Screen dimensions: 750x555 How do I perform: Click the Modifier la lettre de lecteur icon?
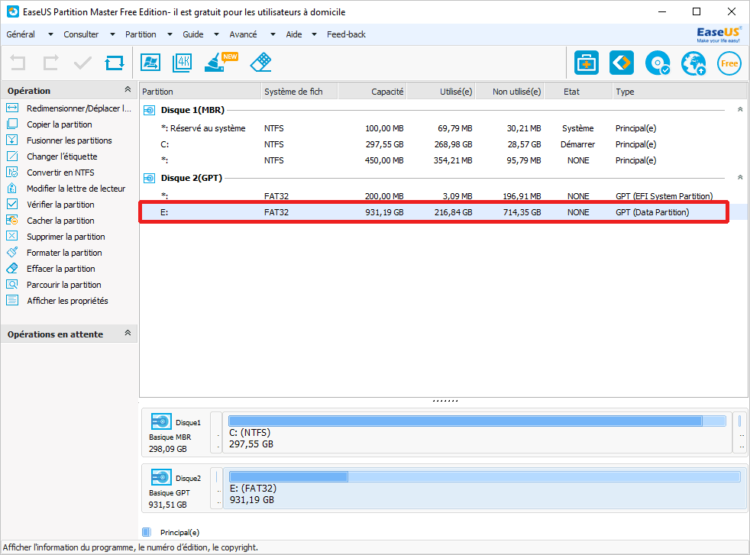12,189
